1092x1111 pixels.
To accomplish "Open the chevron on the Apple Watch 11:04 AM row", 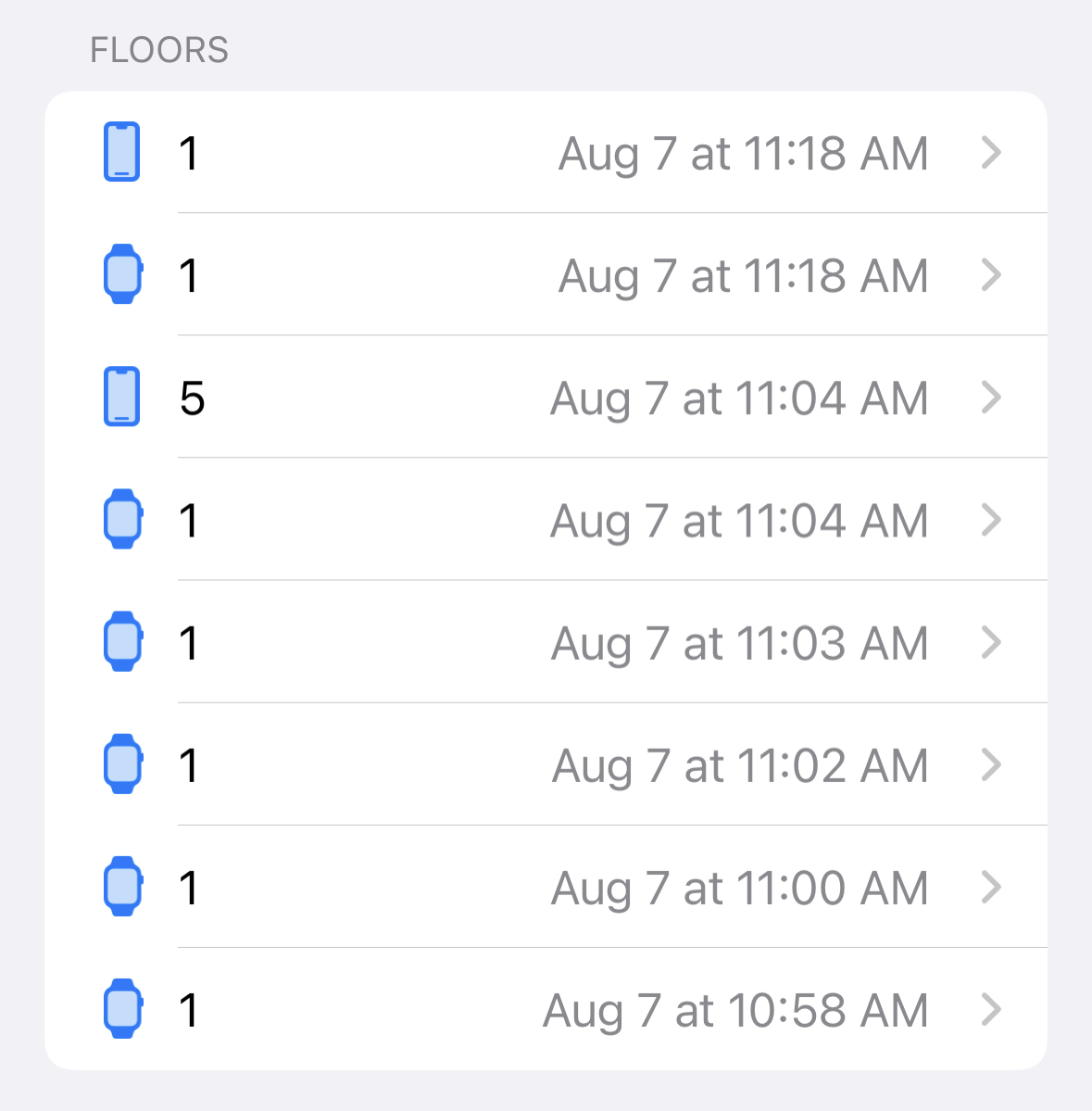I will tap(991, 520).
